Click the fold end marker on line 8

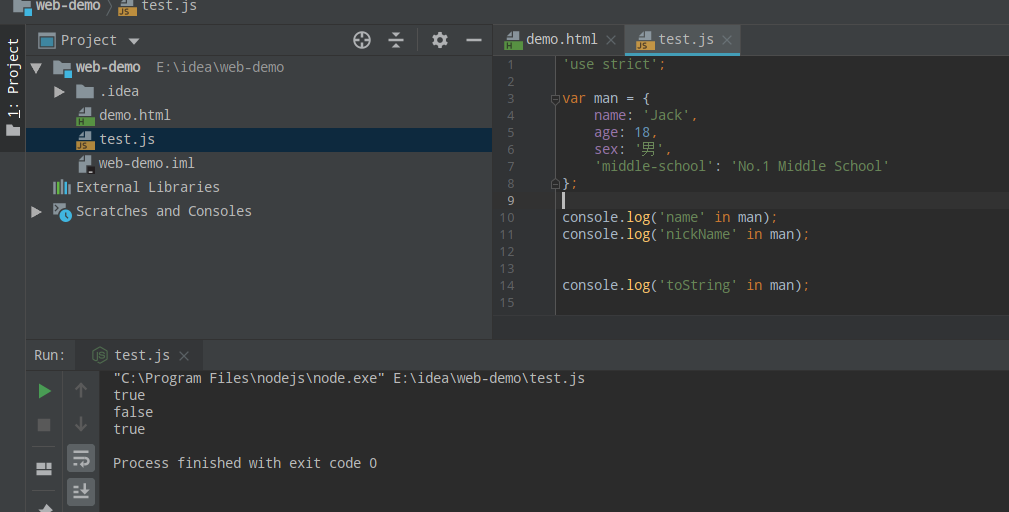555,184
